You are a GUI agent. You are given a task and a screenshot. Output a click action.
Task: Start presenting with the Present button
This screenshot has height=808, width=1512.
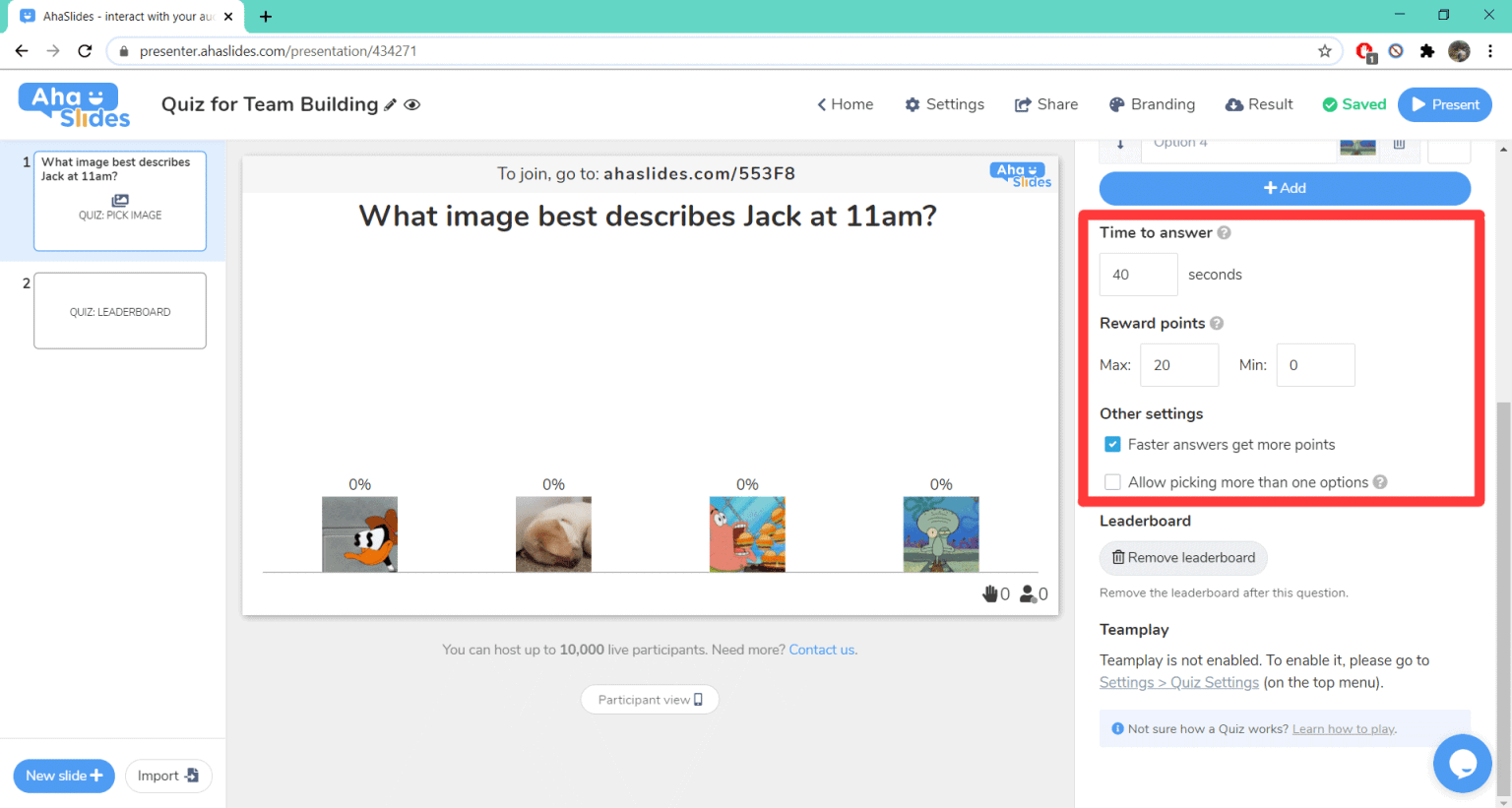click(x=1444, y=104)
